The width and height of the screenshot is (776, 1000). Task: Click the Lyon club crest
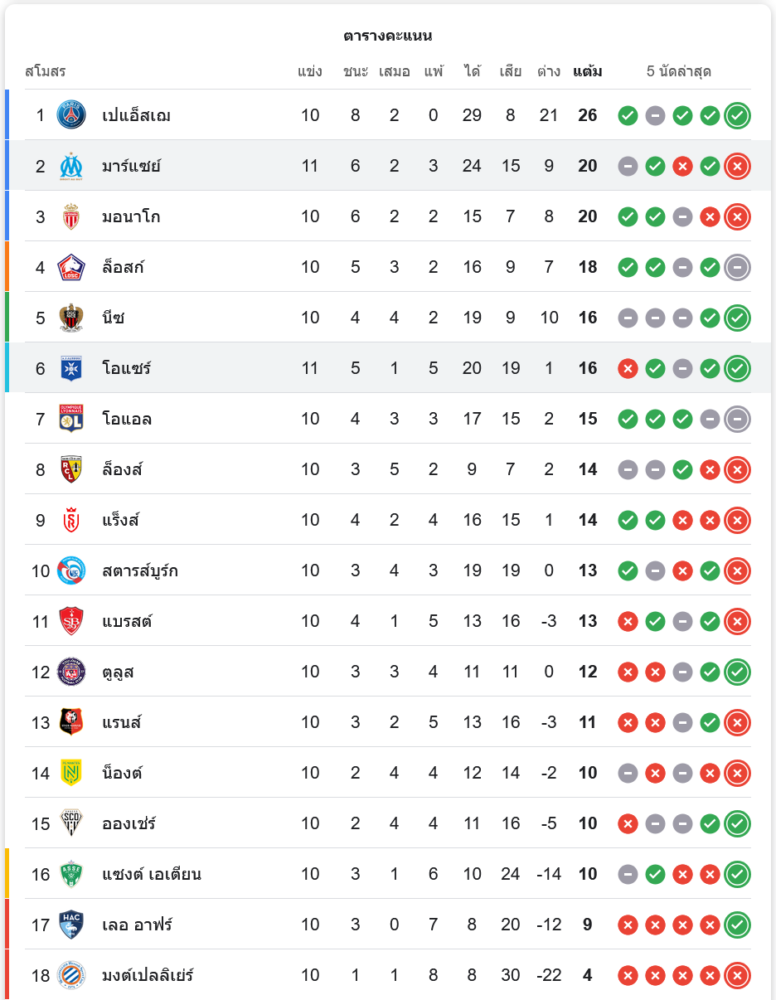(x=71, y=419)
